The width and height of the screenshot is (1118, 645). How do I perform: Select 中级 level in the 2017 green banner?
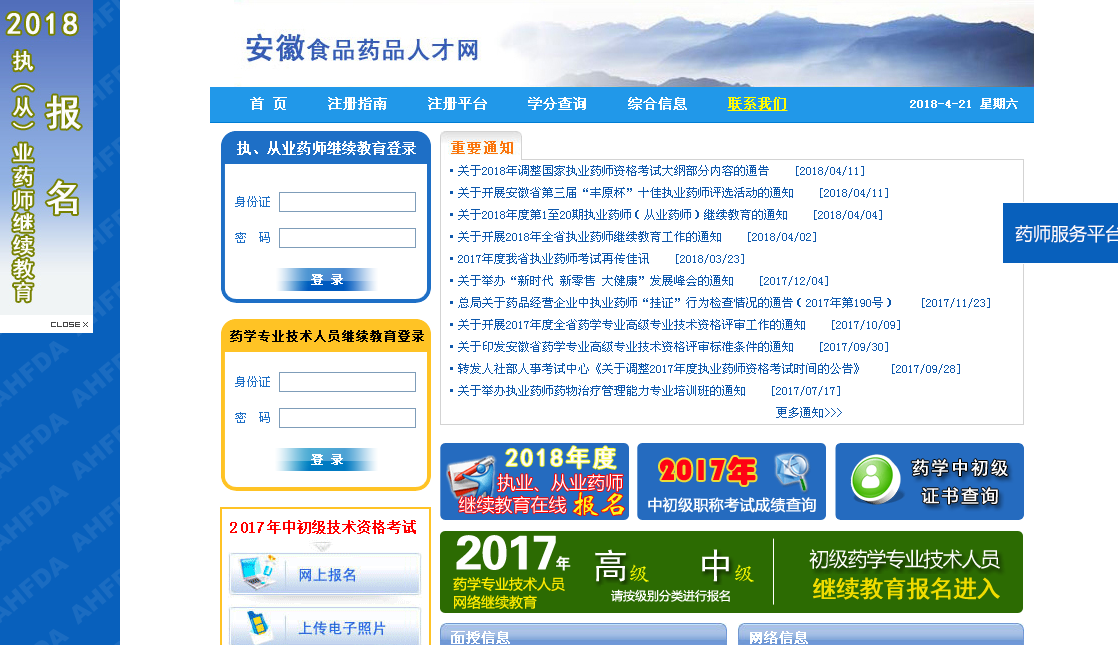click(x=726, y=567)
